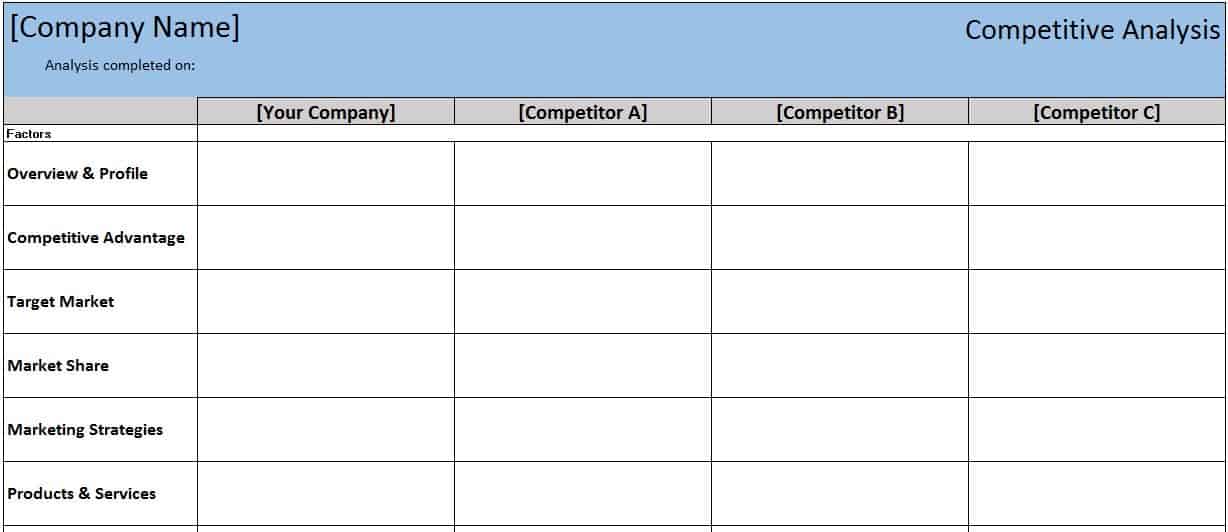Select Competitor C's Market Share cell
The width and height of the screenshot is (1228, 532).
1097,365
